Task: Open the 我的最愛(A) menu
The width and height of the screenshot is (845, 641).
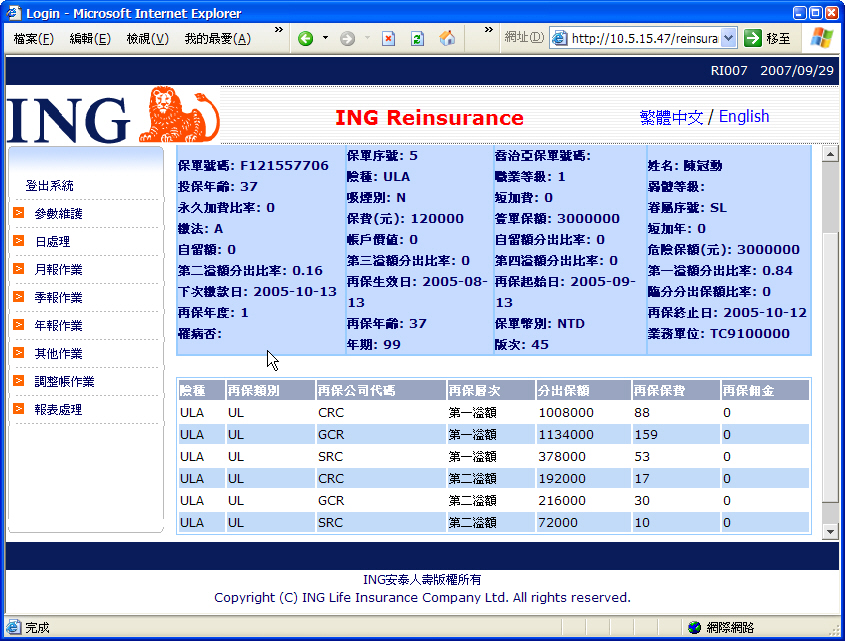Action: tap(218, 39)
